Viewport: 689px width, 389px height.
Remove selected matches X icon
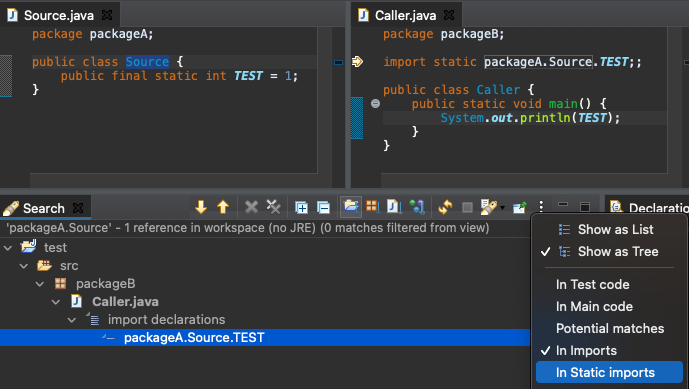tap(251, 207)
